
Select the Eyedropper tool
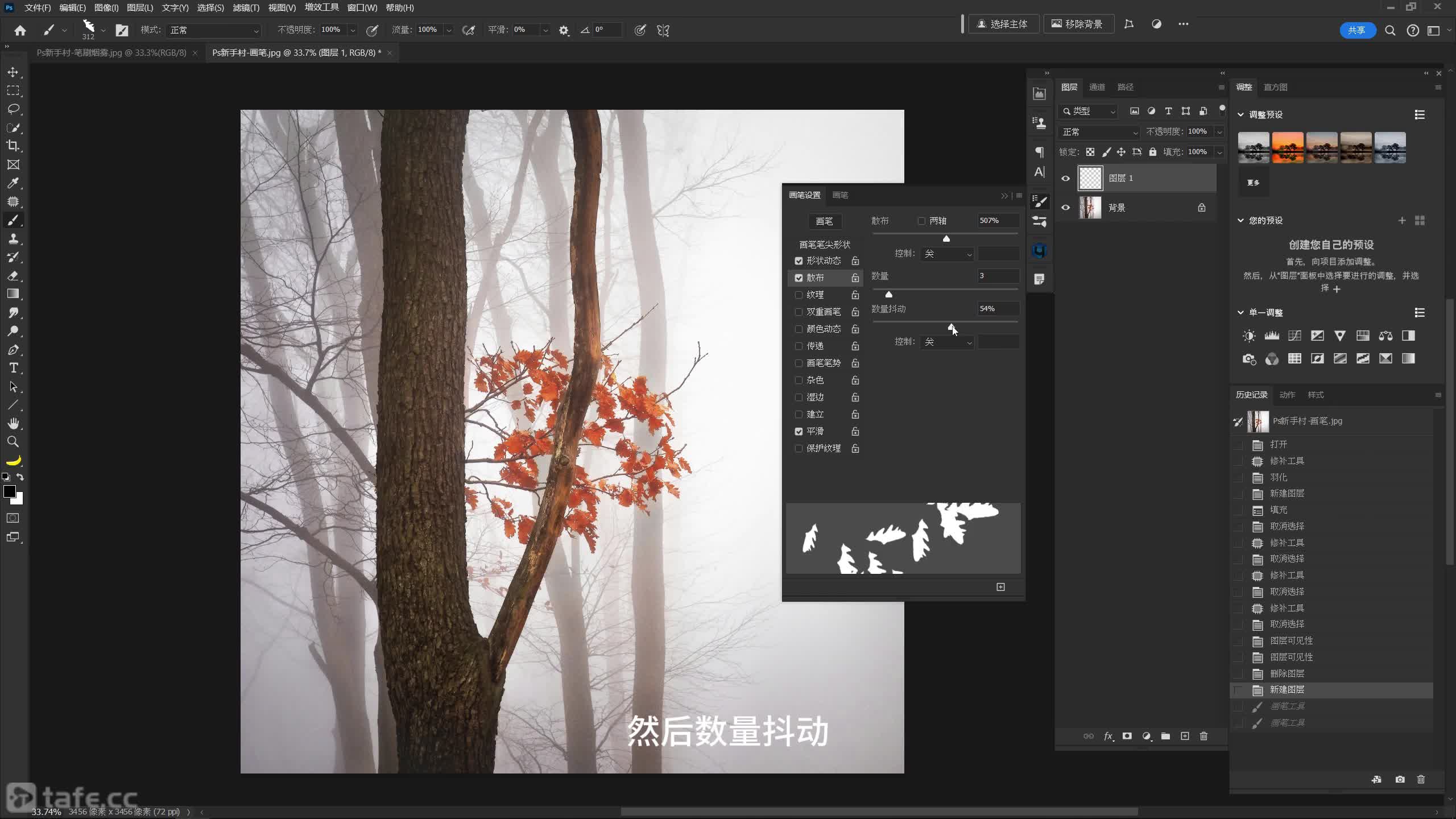[13, 183]
